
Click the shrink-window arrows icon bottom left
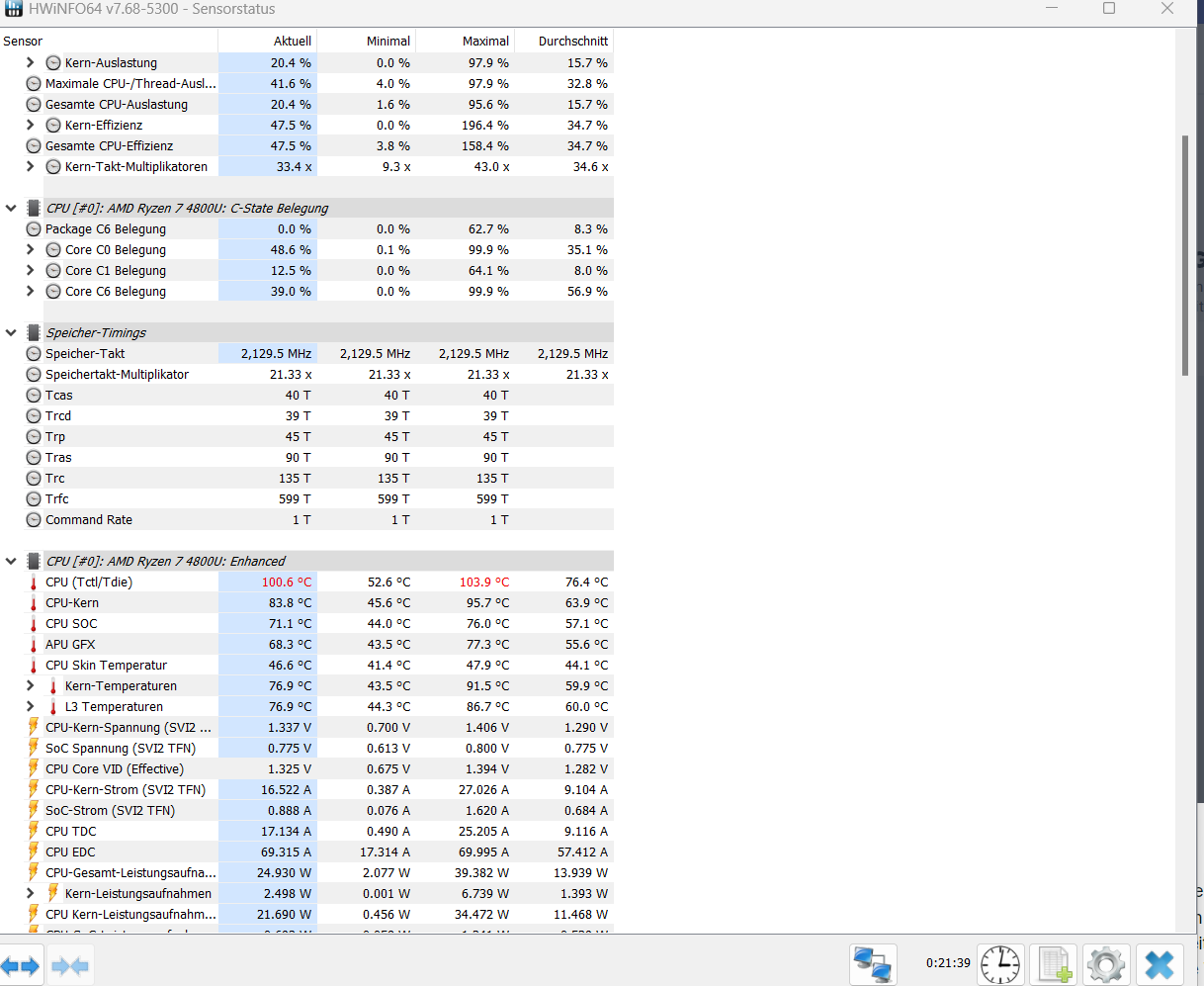click(69, 964)
